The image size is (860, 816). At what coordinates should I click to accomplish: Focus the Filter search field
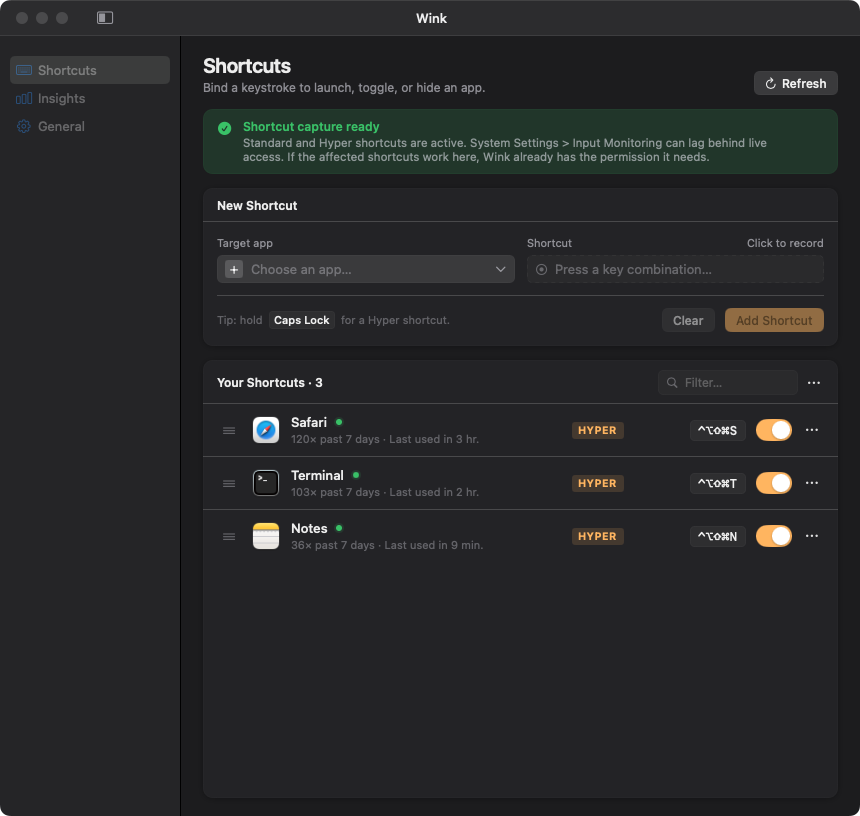pos(727,383)
